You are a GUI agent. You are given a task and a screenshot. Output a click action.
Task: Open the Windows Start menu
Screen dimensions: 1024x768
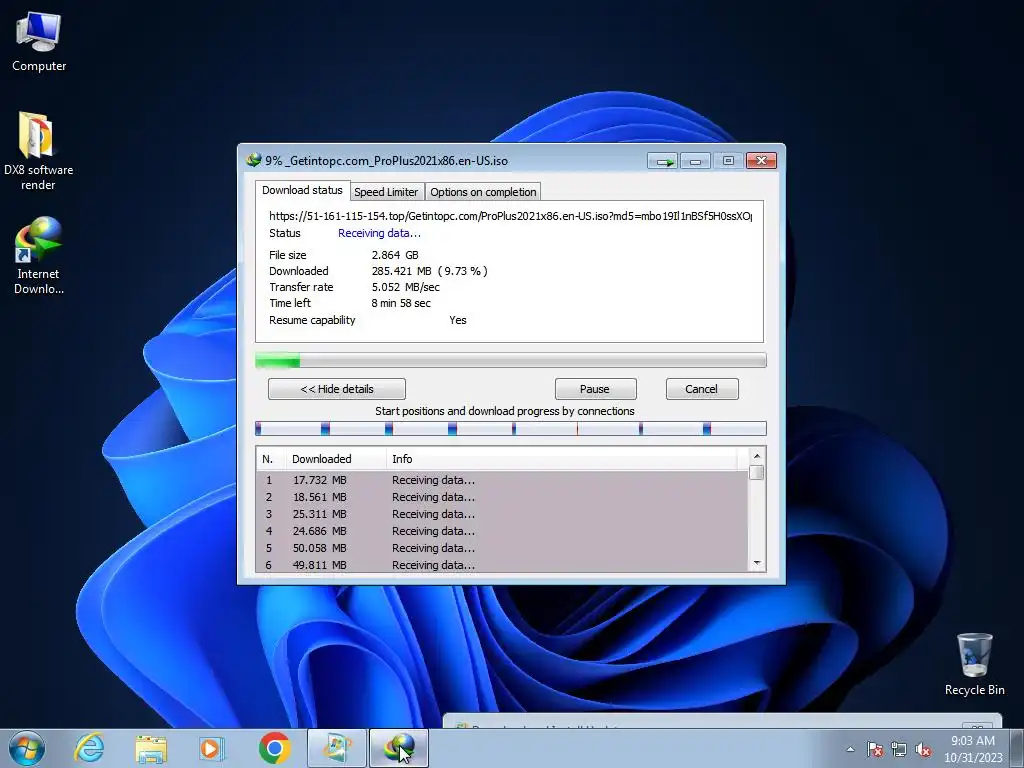[x=27, y=748]
